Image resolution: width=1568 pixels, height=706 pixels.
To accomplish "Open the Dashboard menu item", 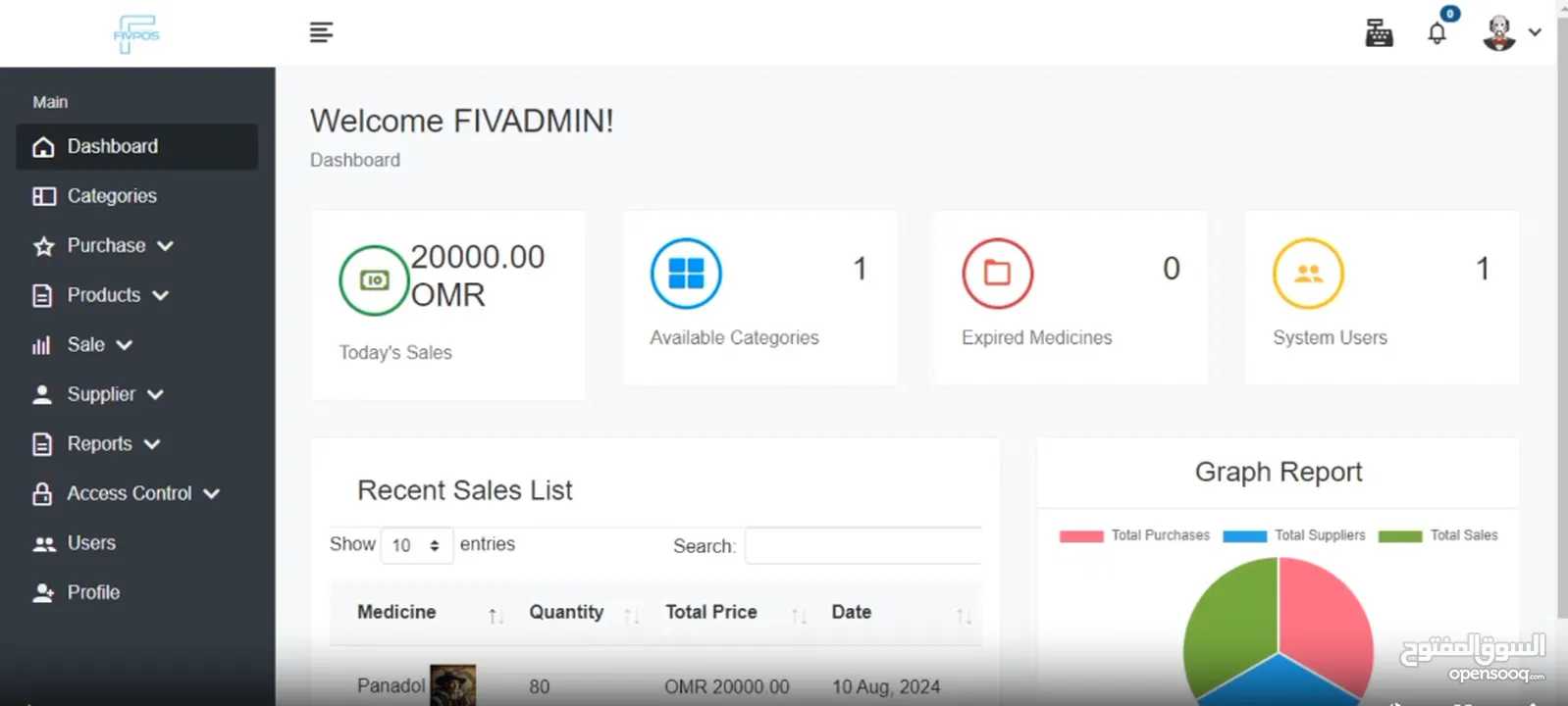I will tap(137, 146).
